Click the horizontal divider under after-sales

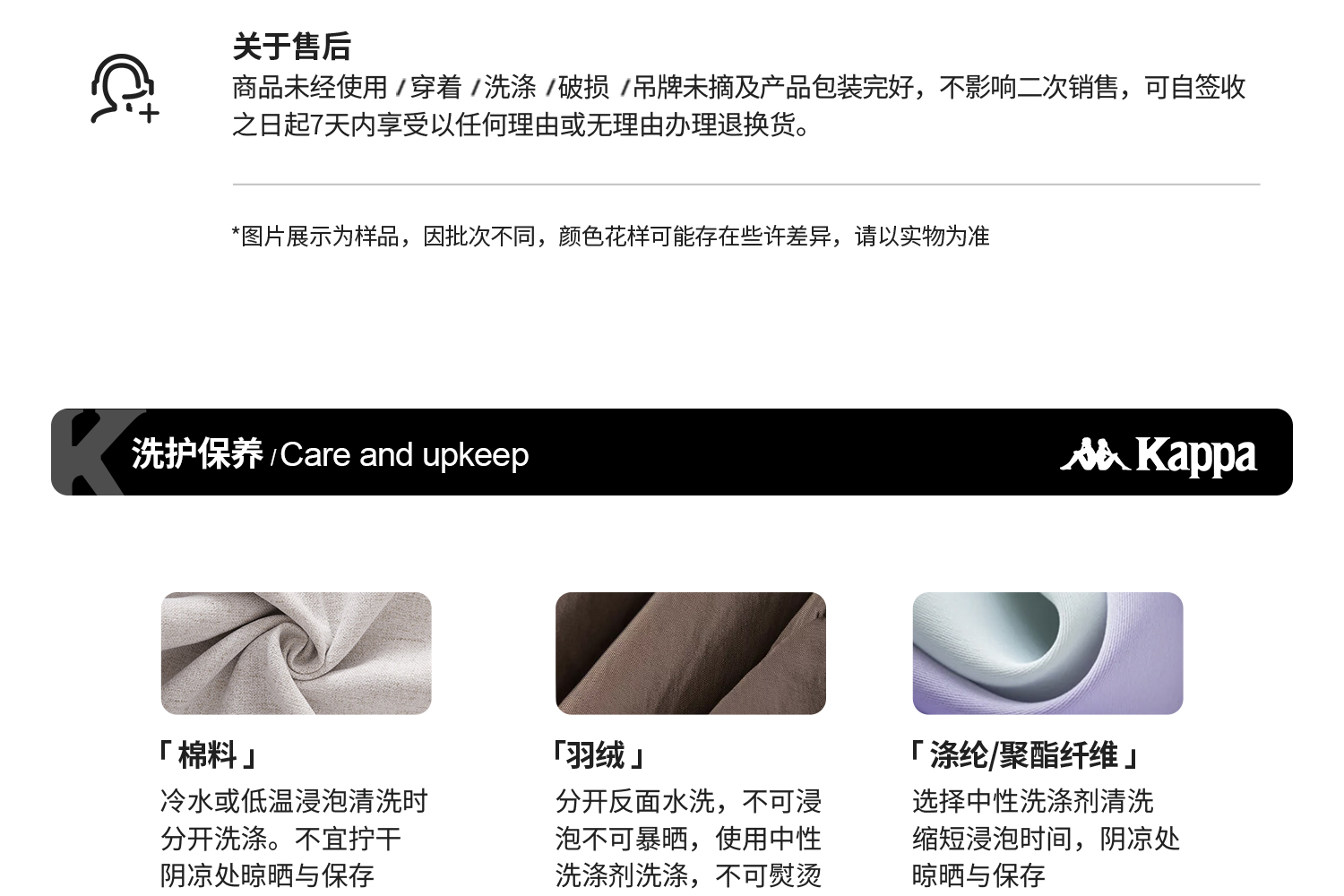(x=746, y=185)
